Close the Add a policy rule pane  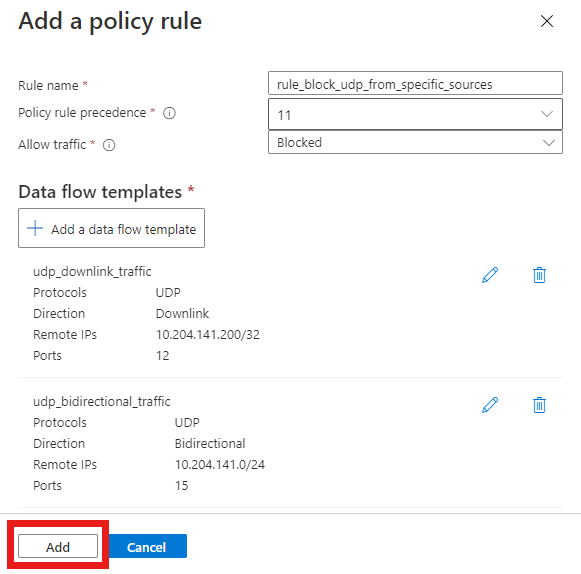click(547, 21)
